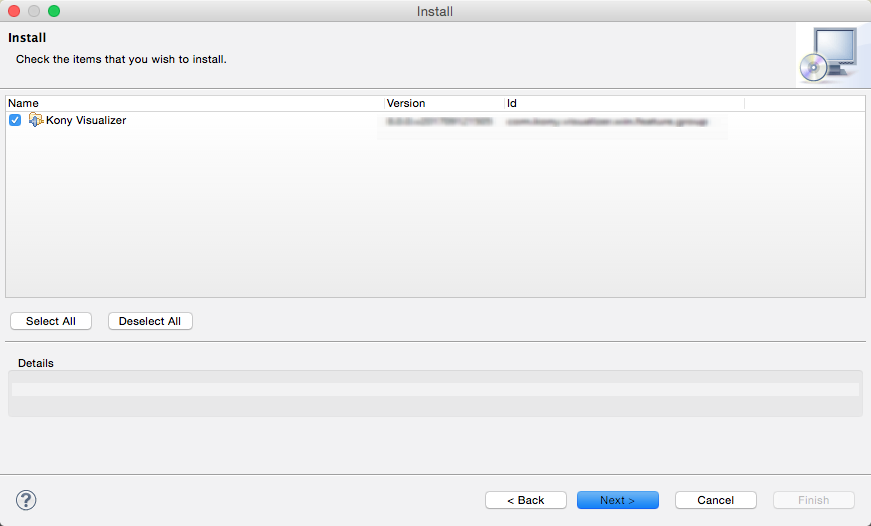The height and width of the screenshot is (526, 871).
Task: Sort by the Version column header
Action: (444, 103)
